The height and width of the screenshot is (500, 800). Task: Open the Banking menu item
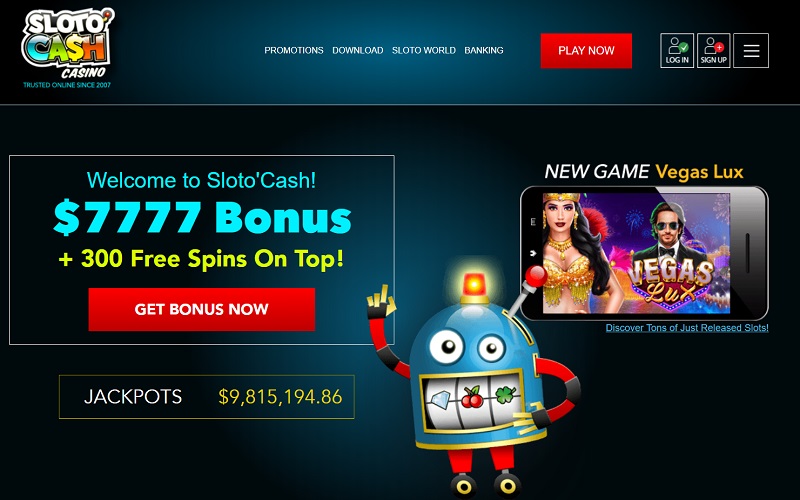pyautogui.click(x=484, y=51)
